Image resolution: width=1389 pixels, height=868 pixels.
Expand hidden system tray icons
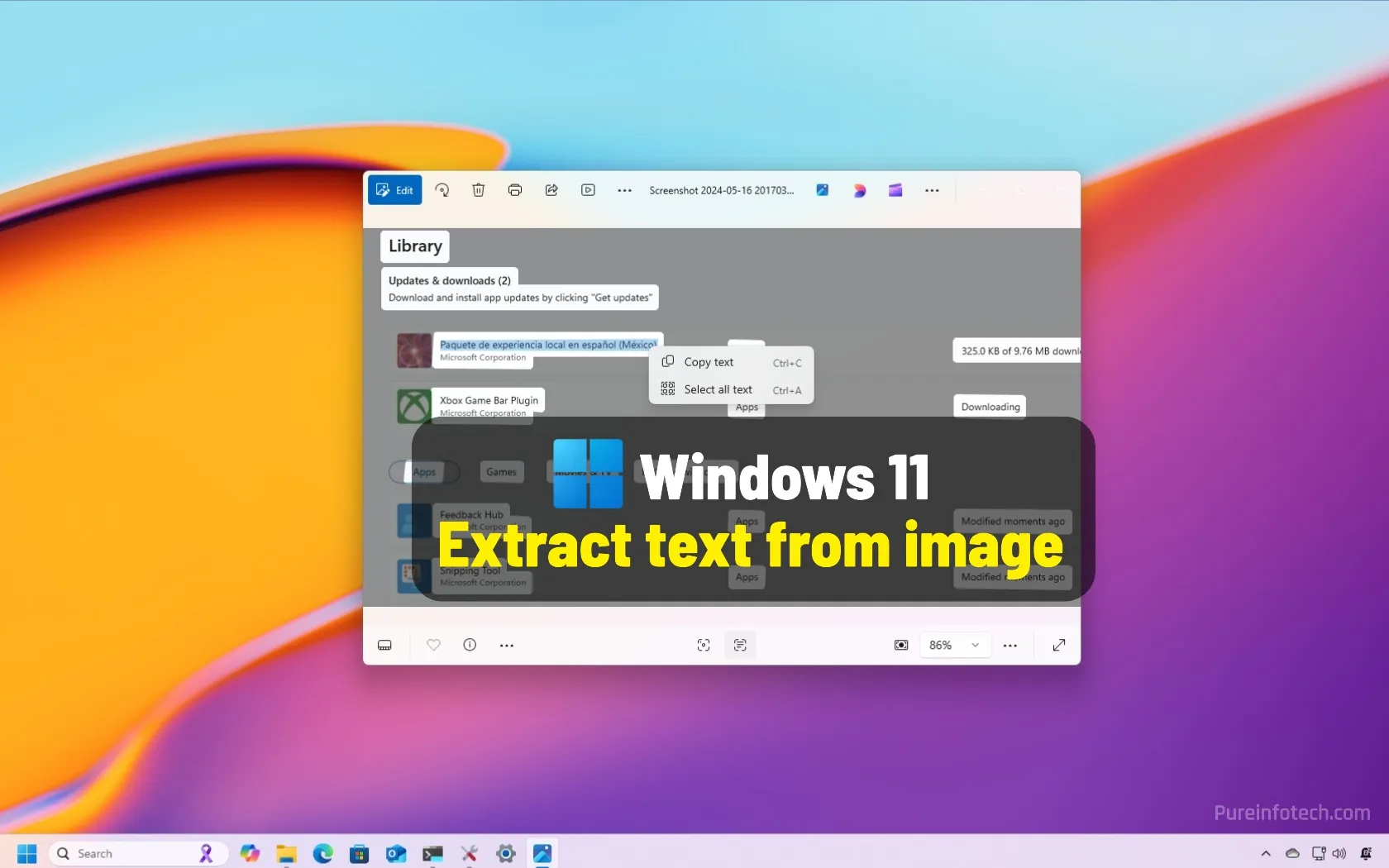[1266, 853]
